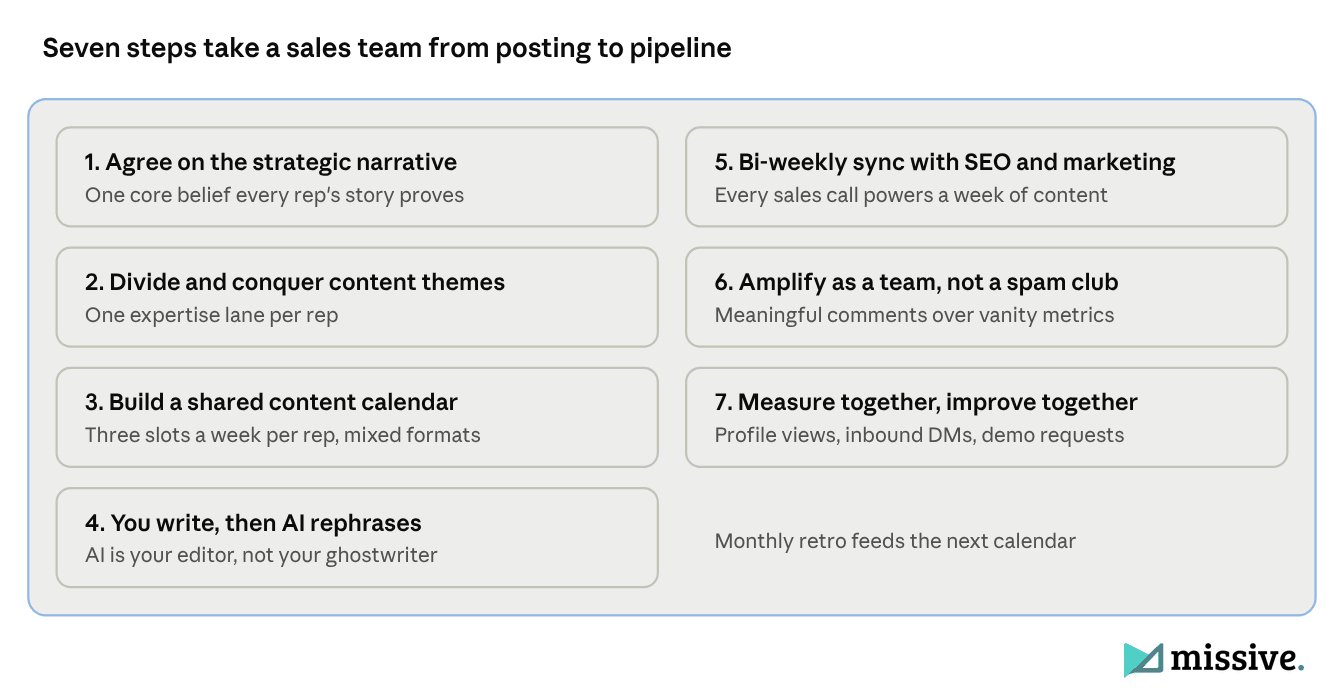Select heading "3. Build a shared content calendar"
Screen dimensions: 1344x697
coord(271,402)
